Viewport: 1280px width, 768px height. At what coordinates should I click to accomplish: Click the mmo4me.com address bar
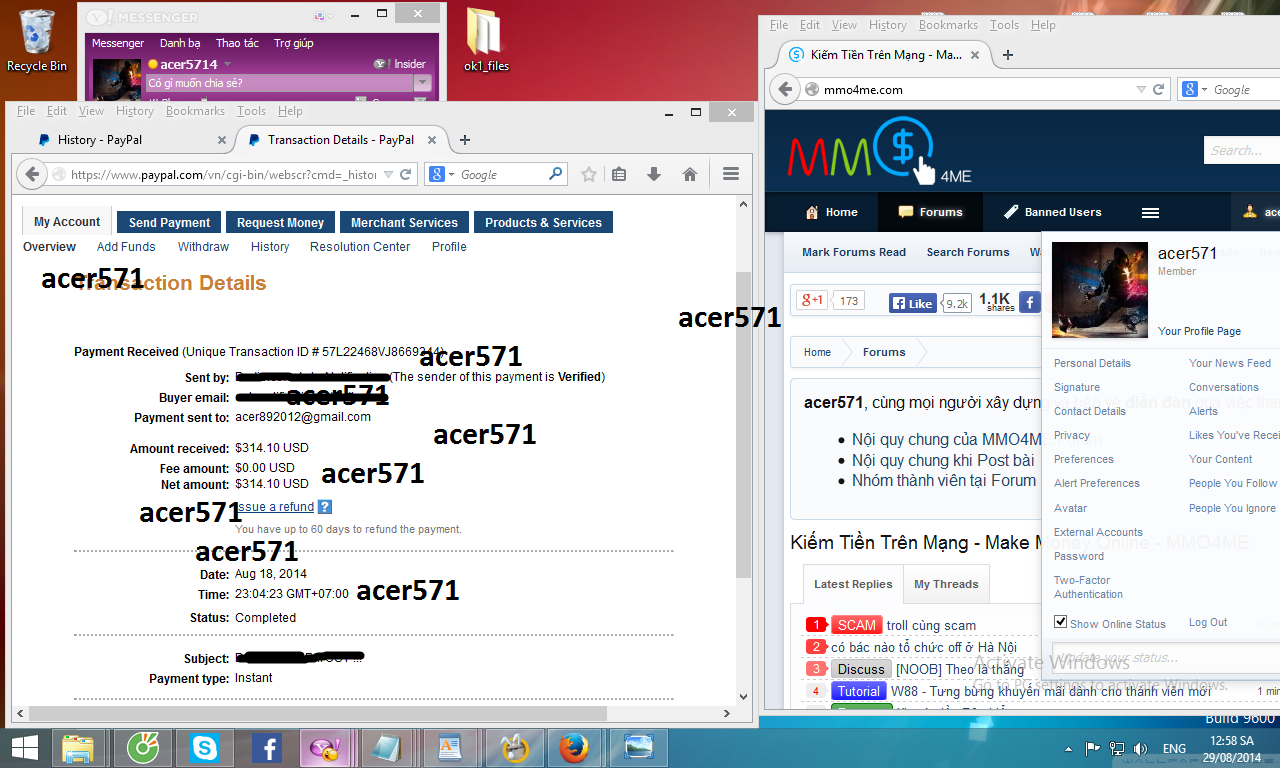(x=977, y=89)
